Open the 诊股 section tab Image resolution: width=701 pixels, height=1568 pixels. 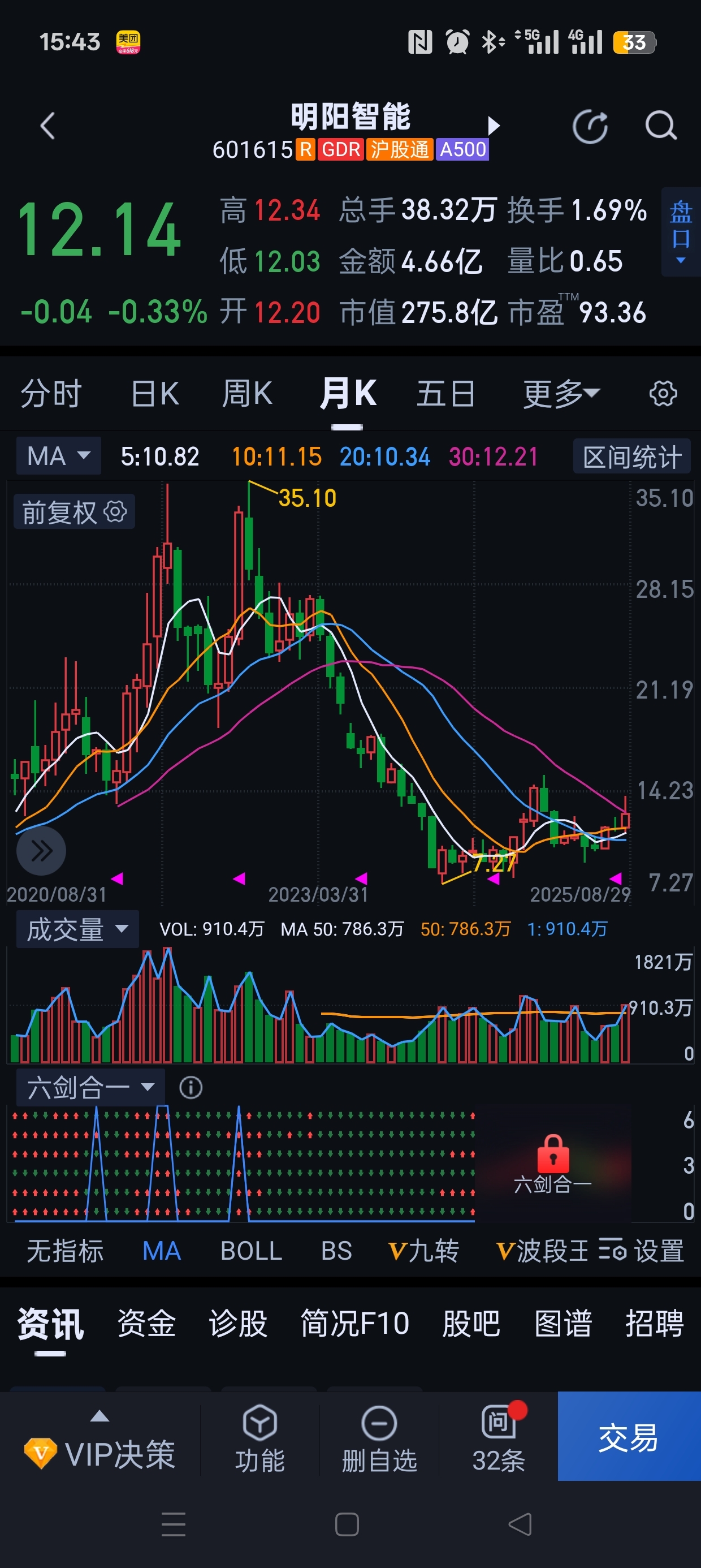tap(238, 1325)
